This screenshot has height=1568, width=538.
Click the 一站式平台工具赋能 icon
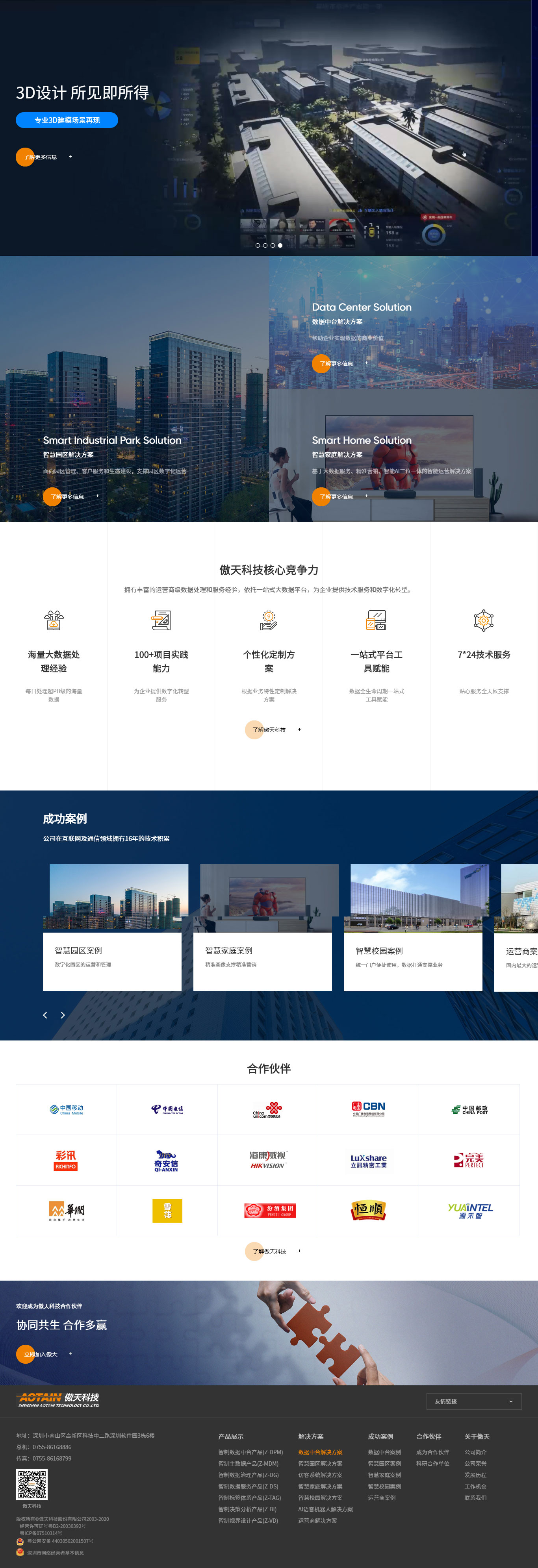point(377,620)
